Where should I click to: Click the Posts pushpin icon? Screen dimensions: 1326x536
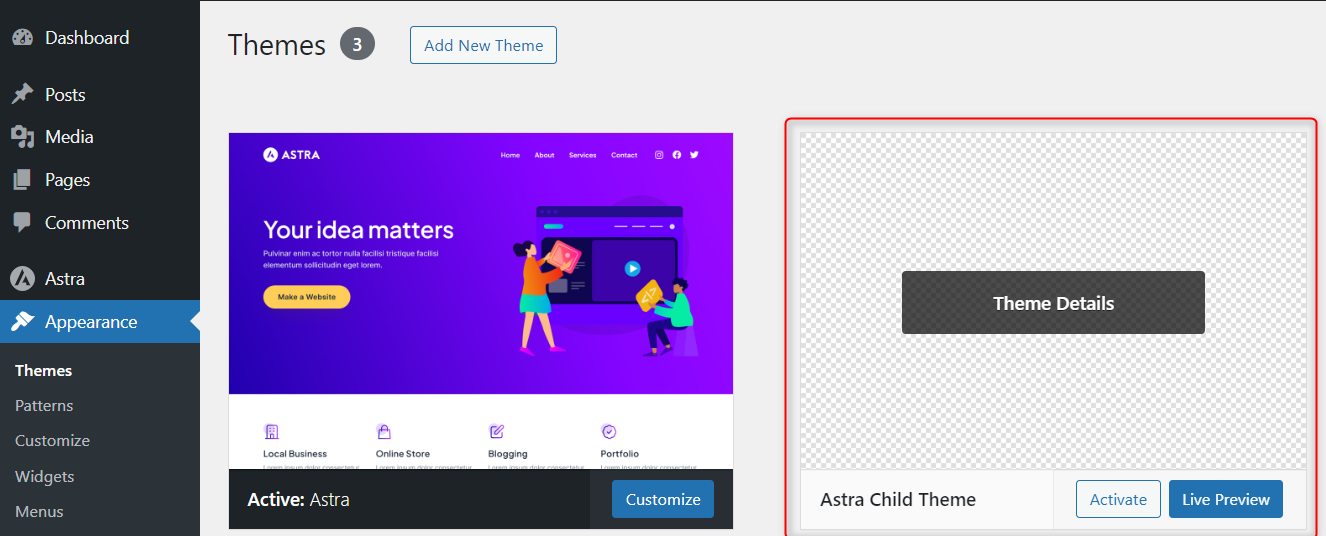point(22,94)
